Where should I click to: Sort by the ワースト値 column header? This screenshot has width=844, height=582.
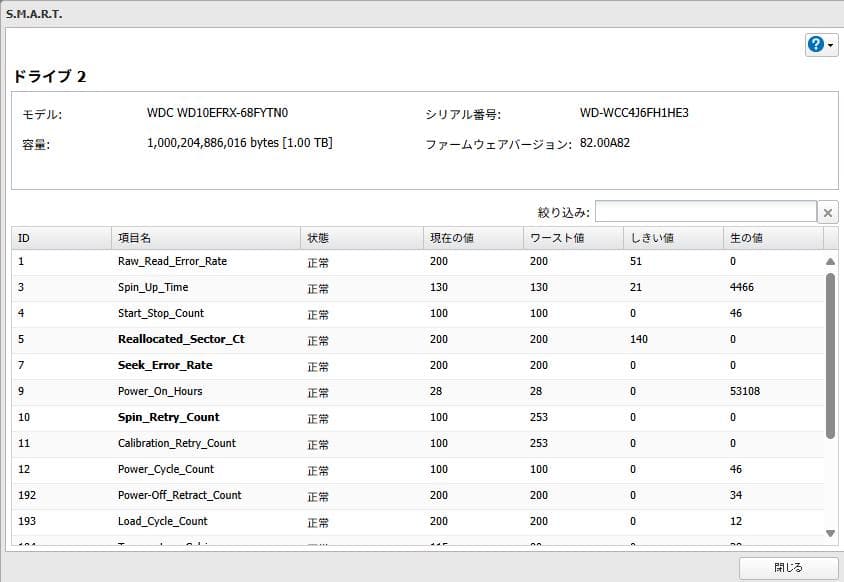[571, 238]
